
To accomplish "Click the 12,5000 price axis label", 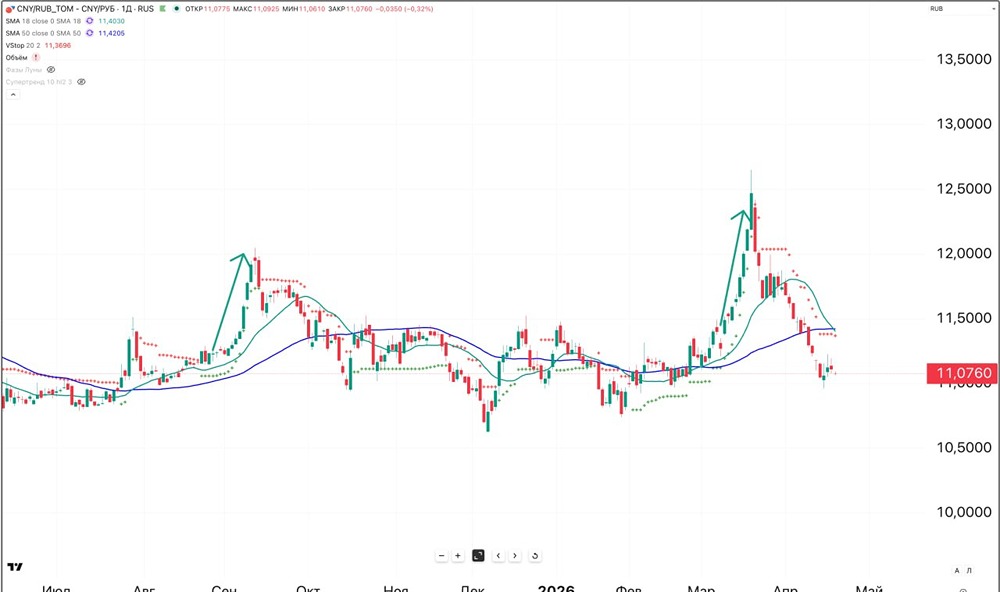I will [964, 189].
